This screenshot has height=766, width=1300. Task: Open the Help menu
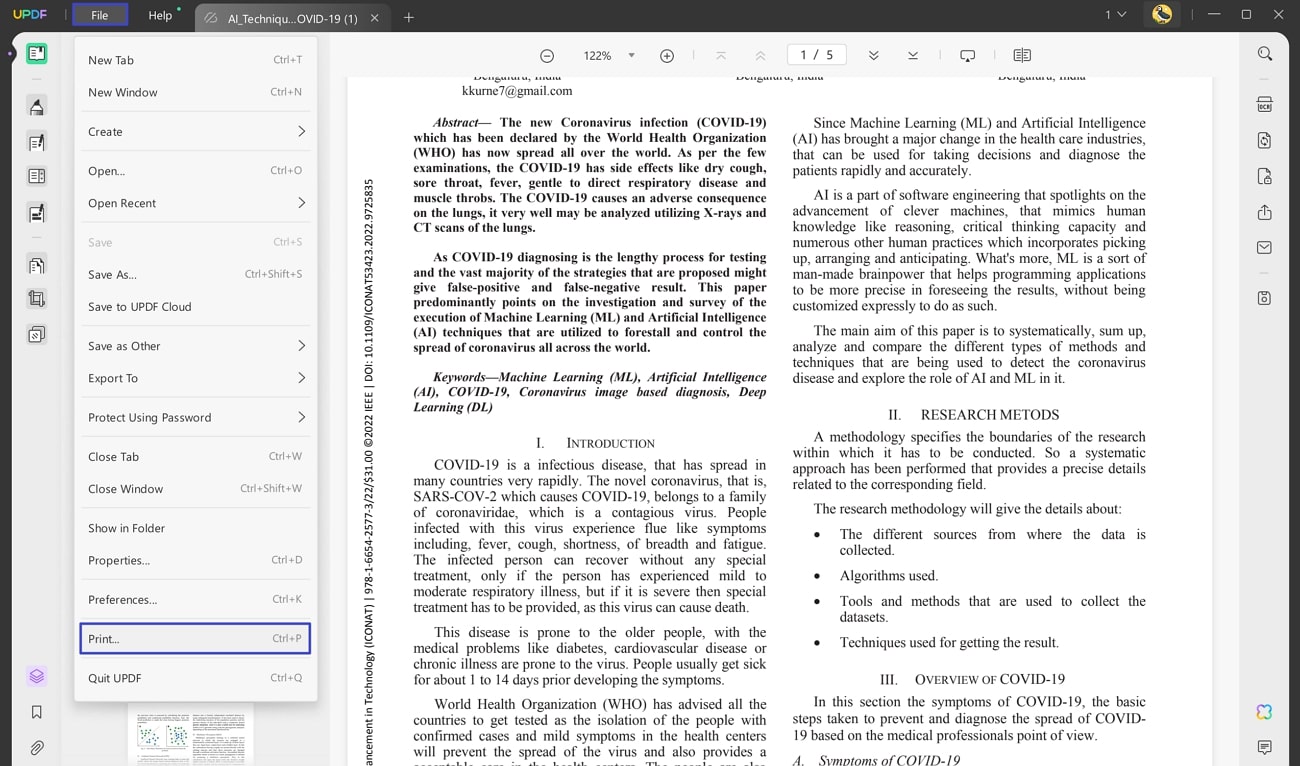point(160,16)
